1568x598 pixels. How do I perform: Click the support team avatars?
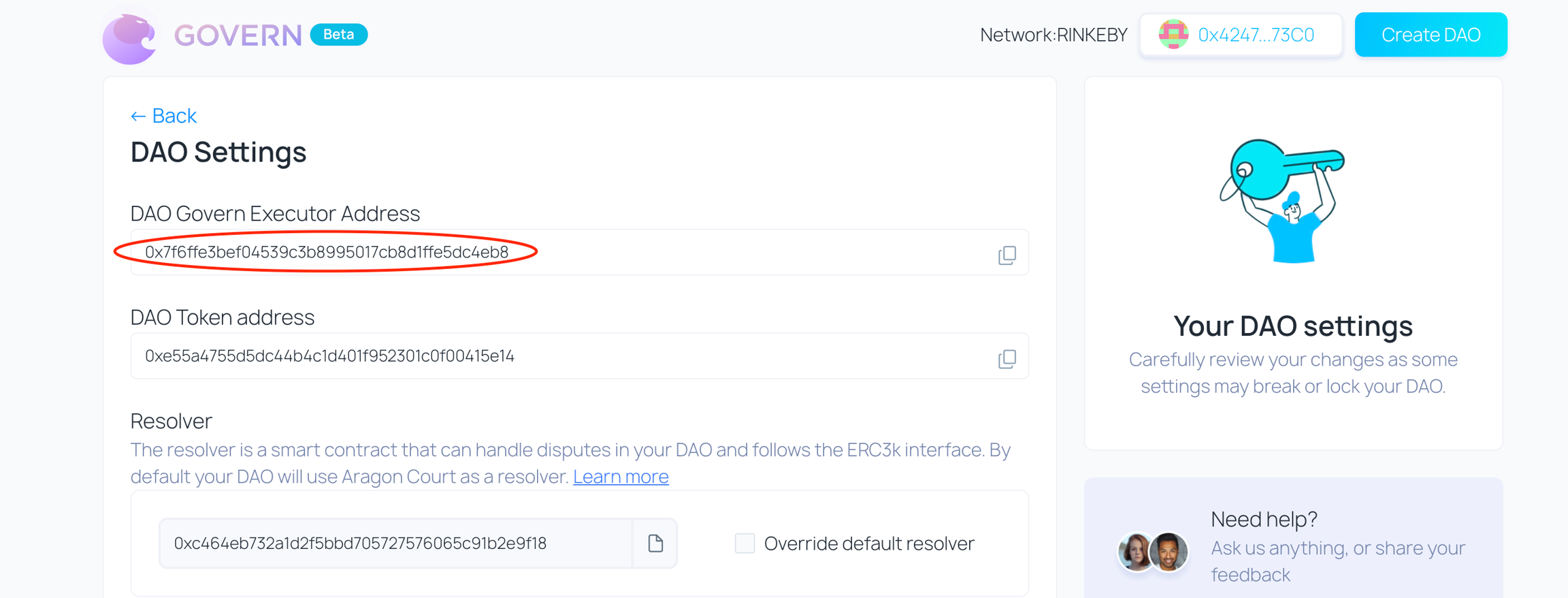click(x=1153, y=552)
